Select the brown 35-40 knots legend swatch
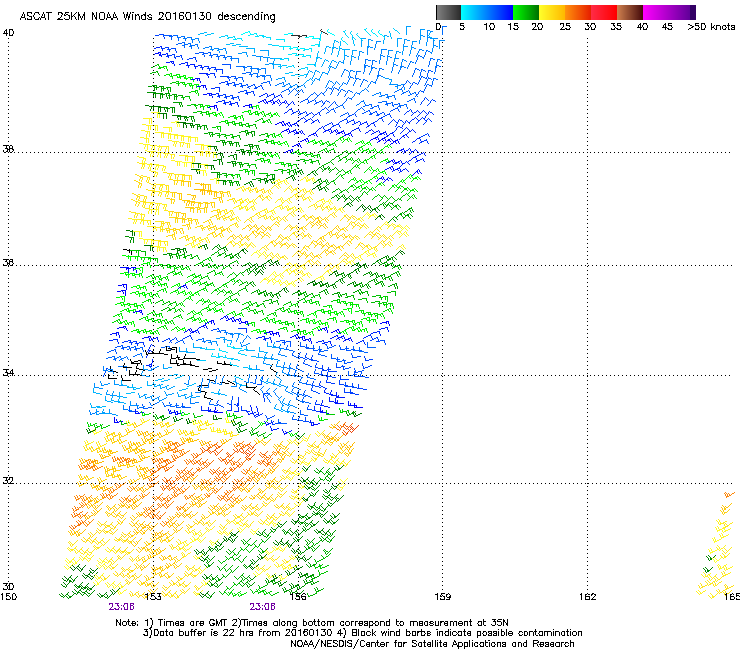 coord(630,12)
